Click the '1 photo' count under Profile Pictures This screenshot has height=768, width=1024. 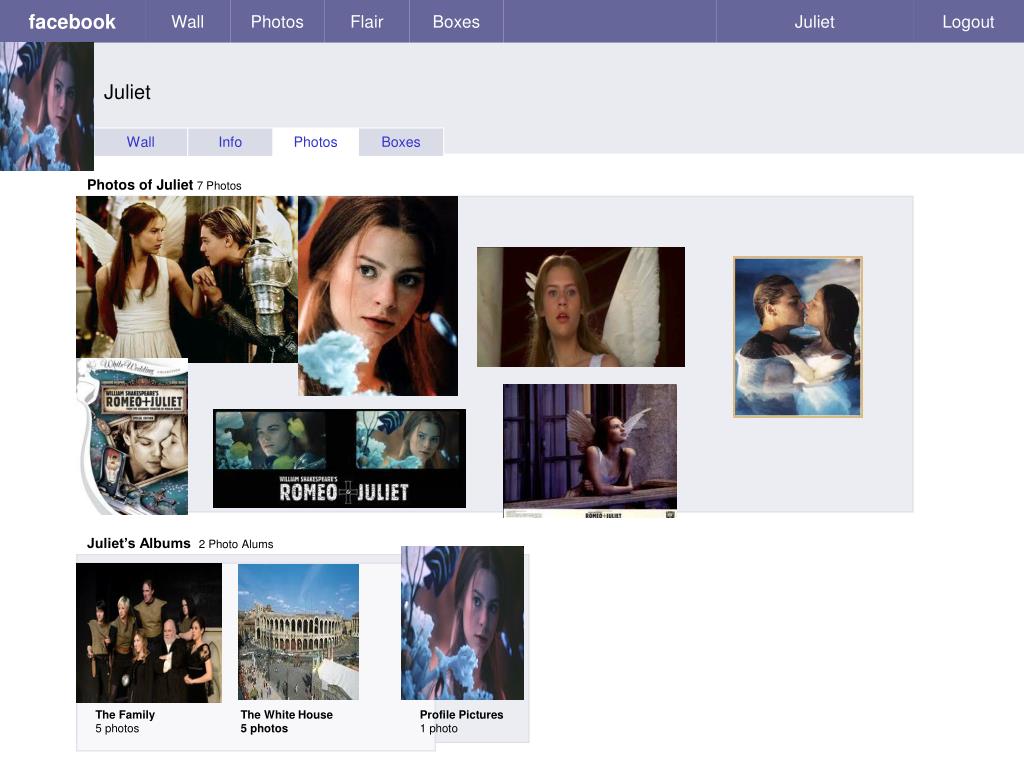click(x=439, y=728)
